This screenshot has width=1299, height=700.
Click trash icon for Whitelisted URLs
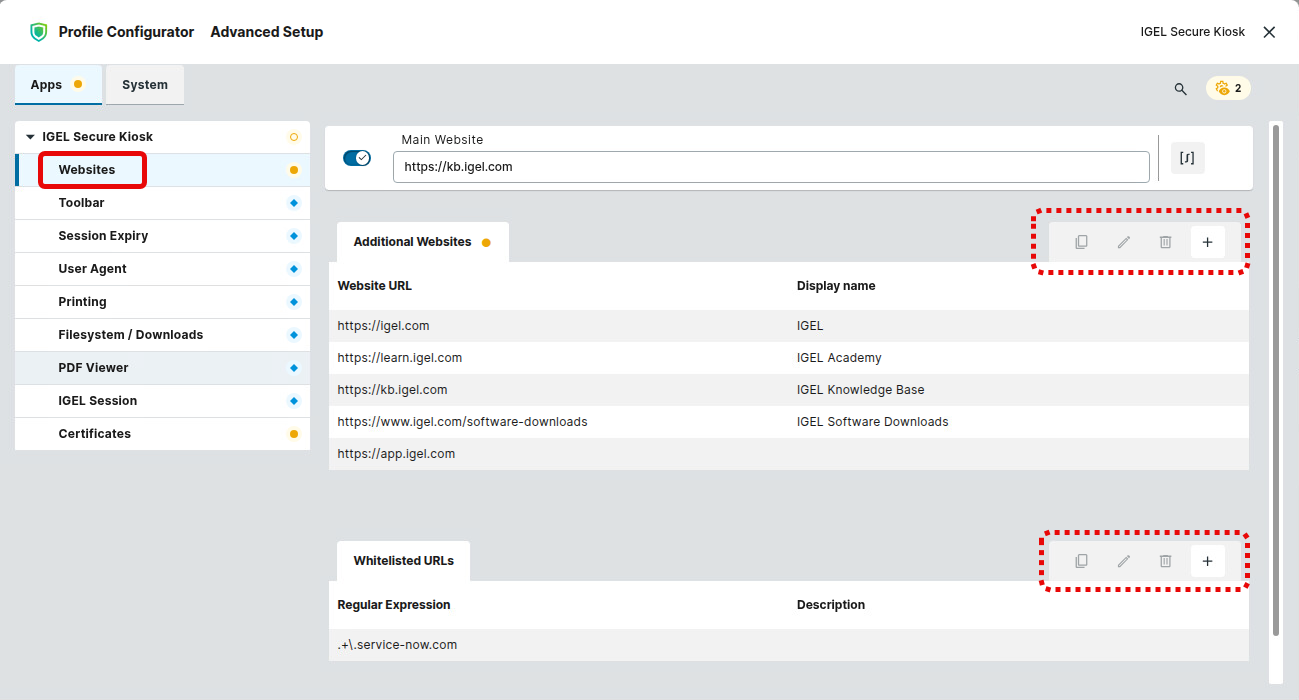1165,561
